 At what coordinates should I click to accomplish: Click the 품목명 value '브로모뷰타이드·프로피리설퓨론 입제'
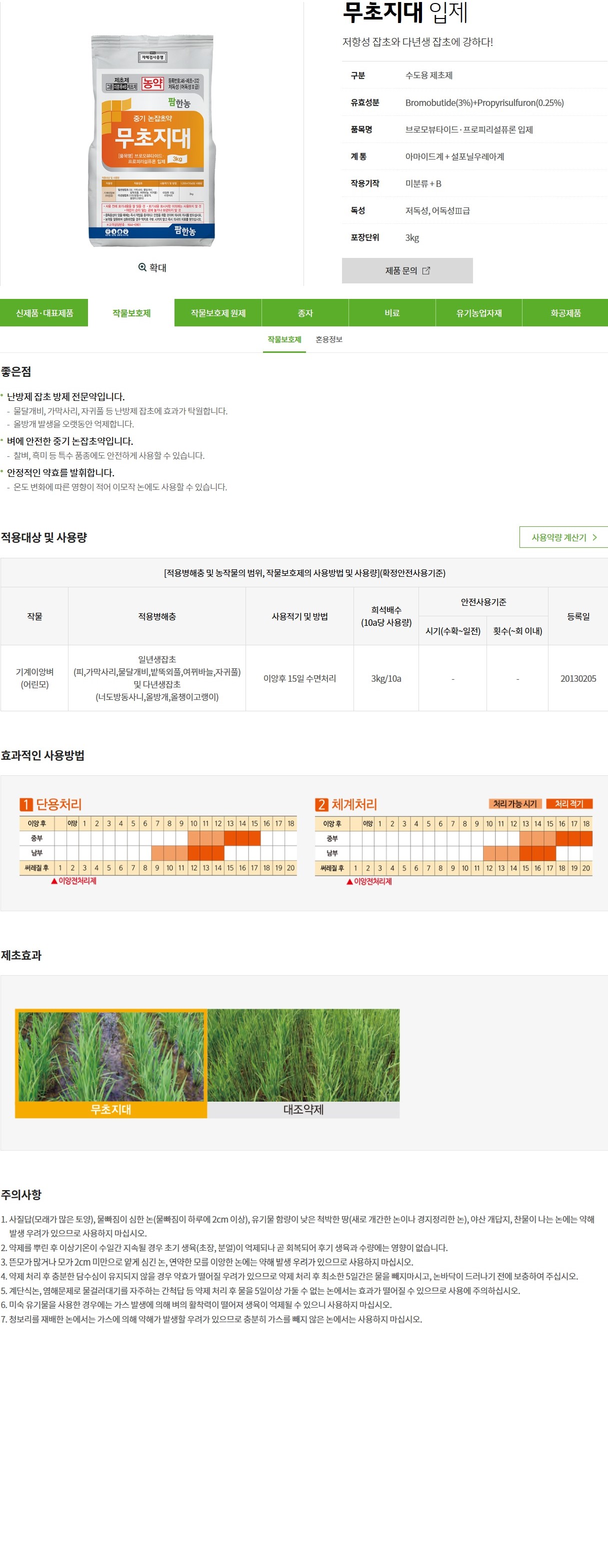pyautogui.click(x=469, y=129)
